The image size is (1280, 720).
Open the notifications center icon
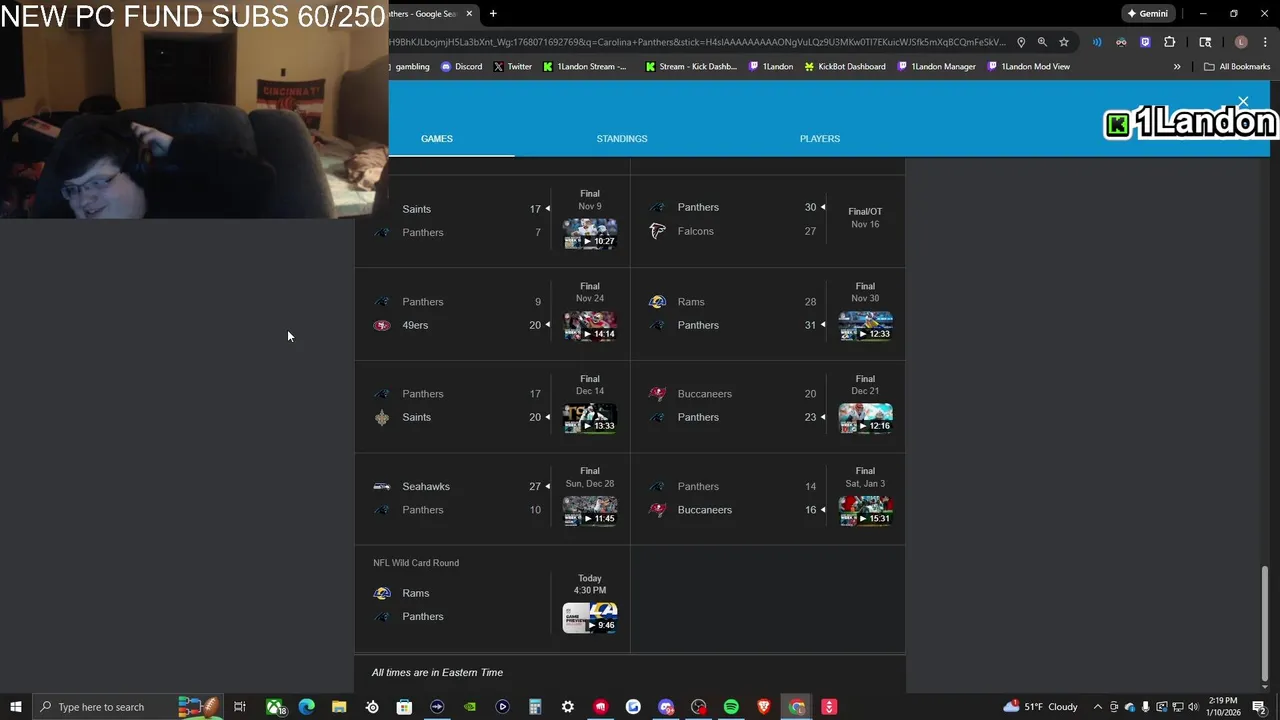click(1259, 707)
